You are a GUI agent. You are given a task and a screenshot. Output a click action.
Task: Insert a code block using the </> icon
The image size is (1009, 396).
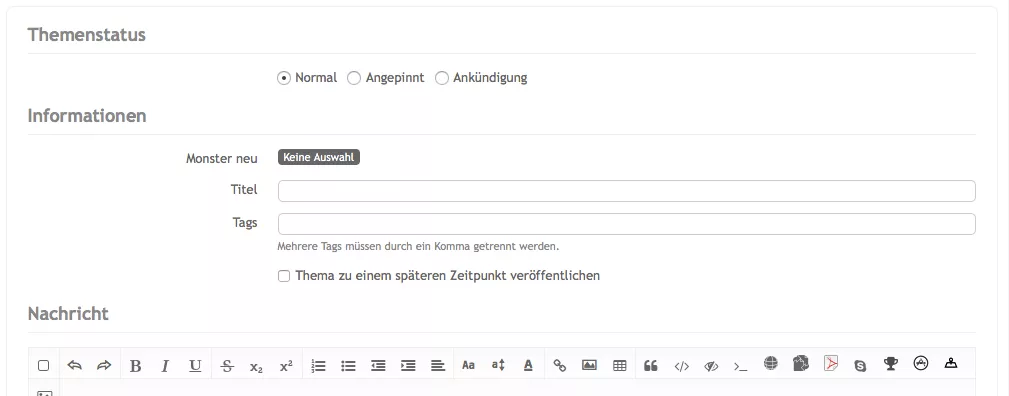click(x=681, y=366)
